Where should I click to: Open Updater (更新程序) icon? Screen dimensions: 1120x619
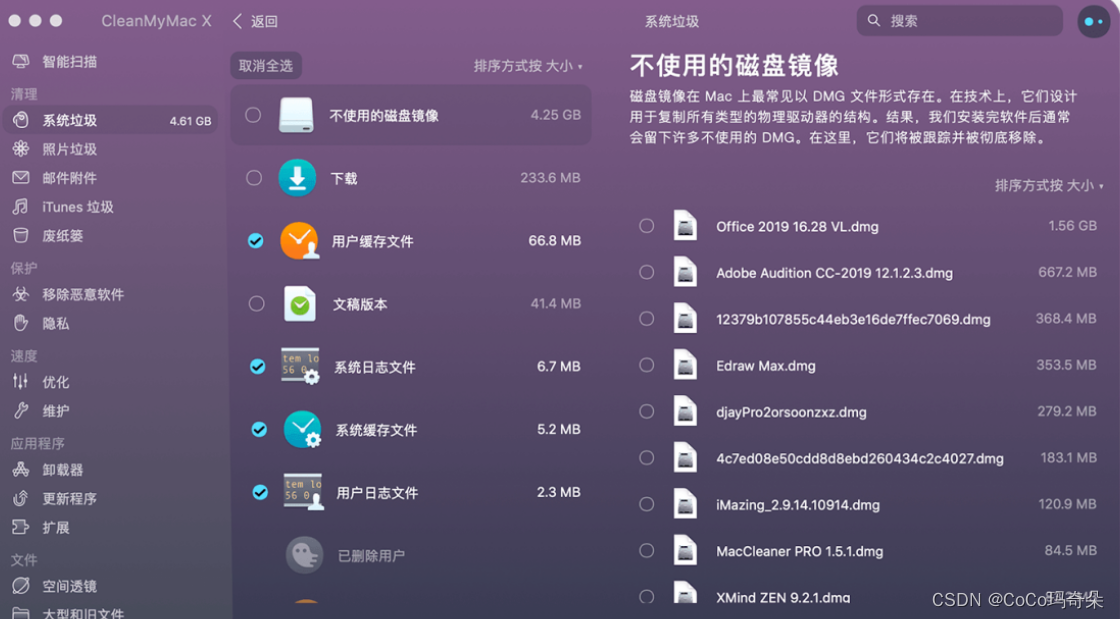(21, 498)
